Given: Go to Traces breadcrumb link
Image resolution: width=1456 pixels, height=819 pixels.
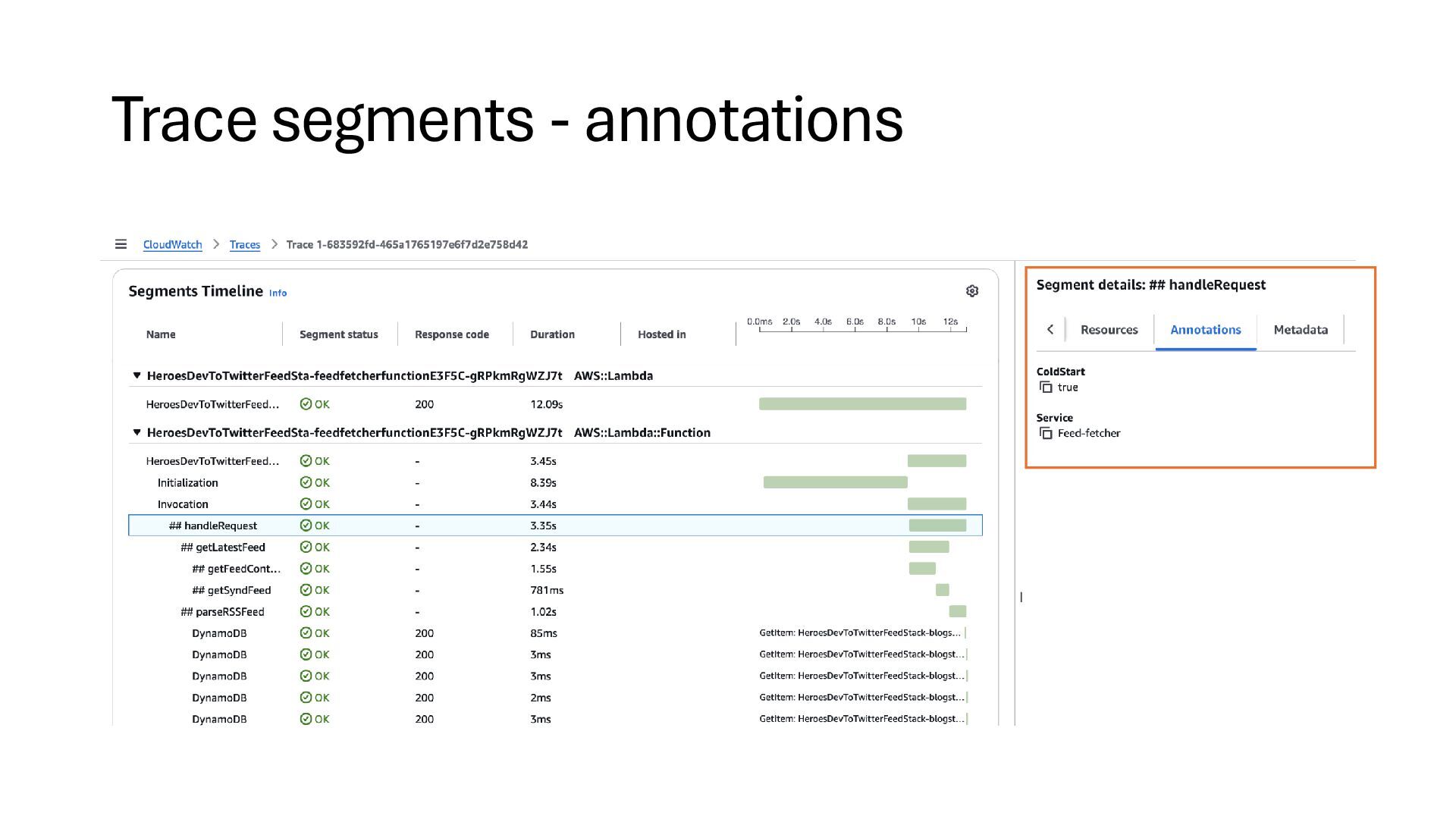Looking at the screenshot, I should pos(244,244).
